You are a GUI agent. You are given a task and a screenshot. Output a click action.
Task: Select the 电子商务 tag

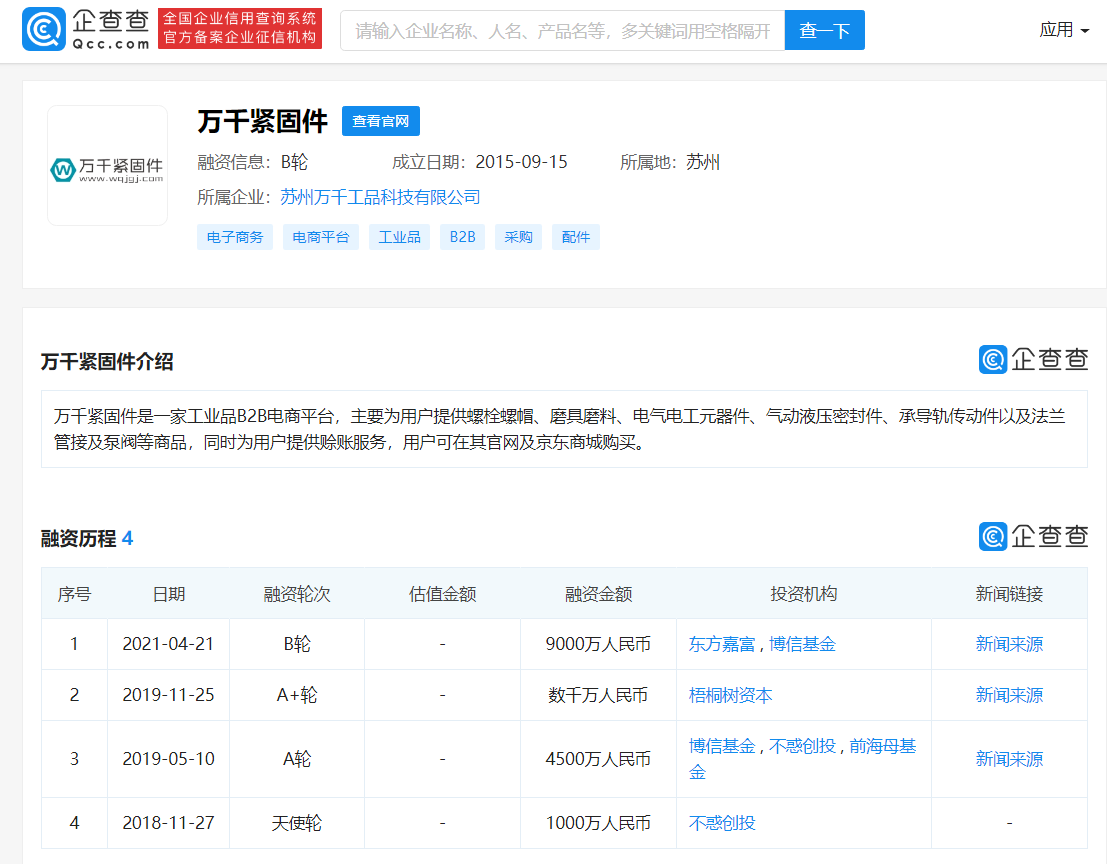coord(235,237)
